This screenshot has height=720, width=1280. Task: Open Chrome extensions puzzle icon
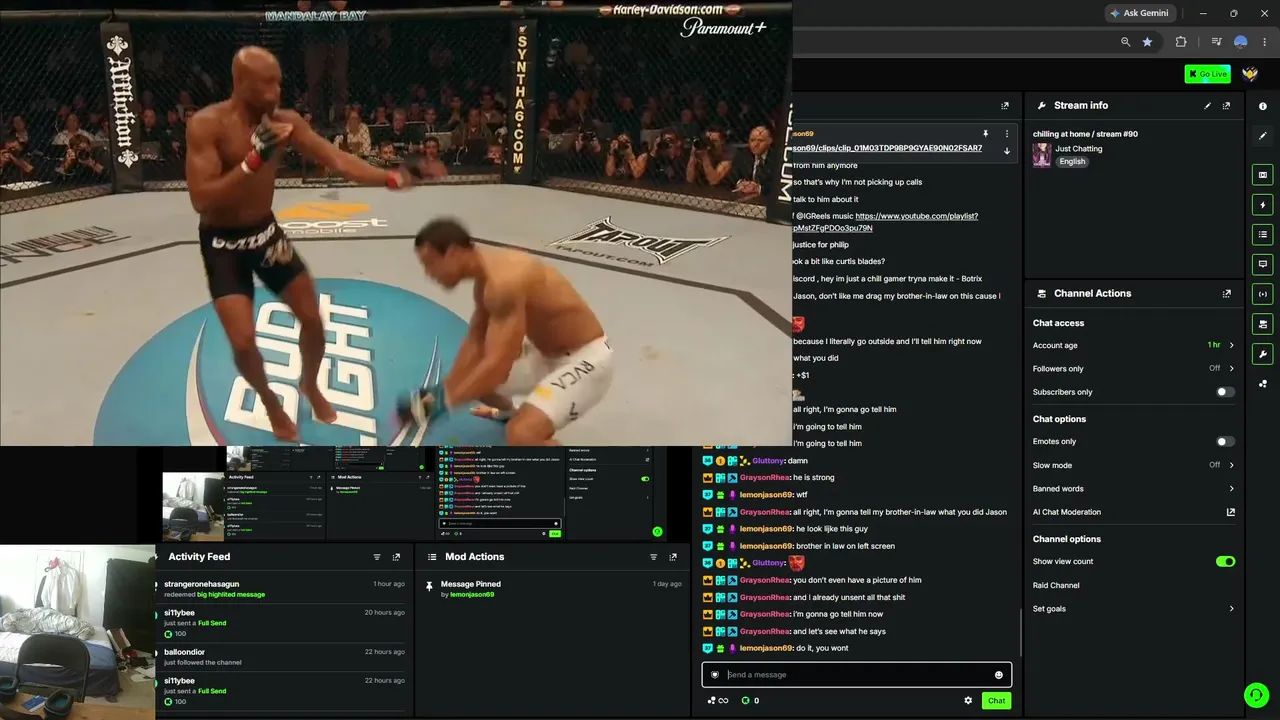(1181, 42)
